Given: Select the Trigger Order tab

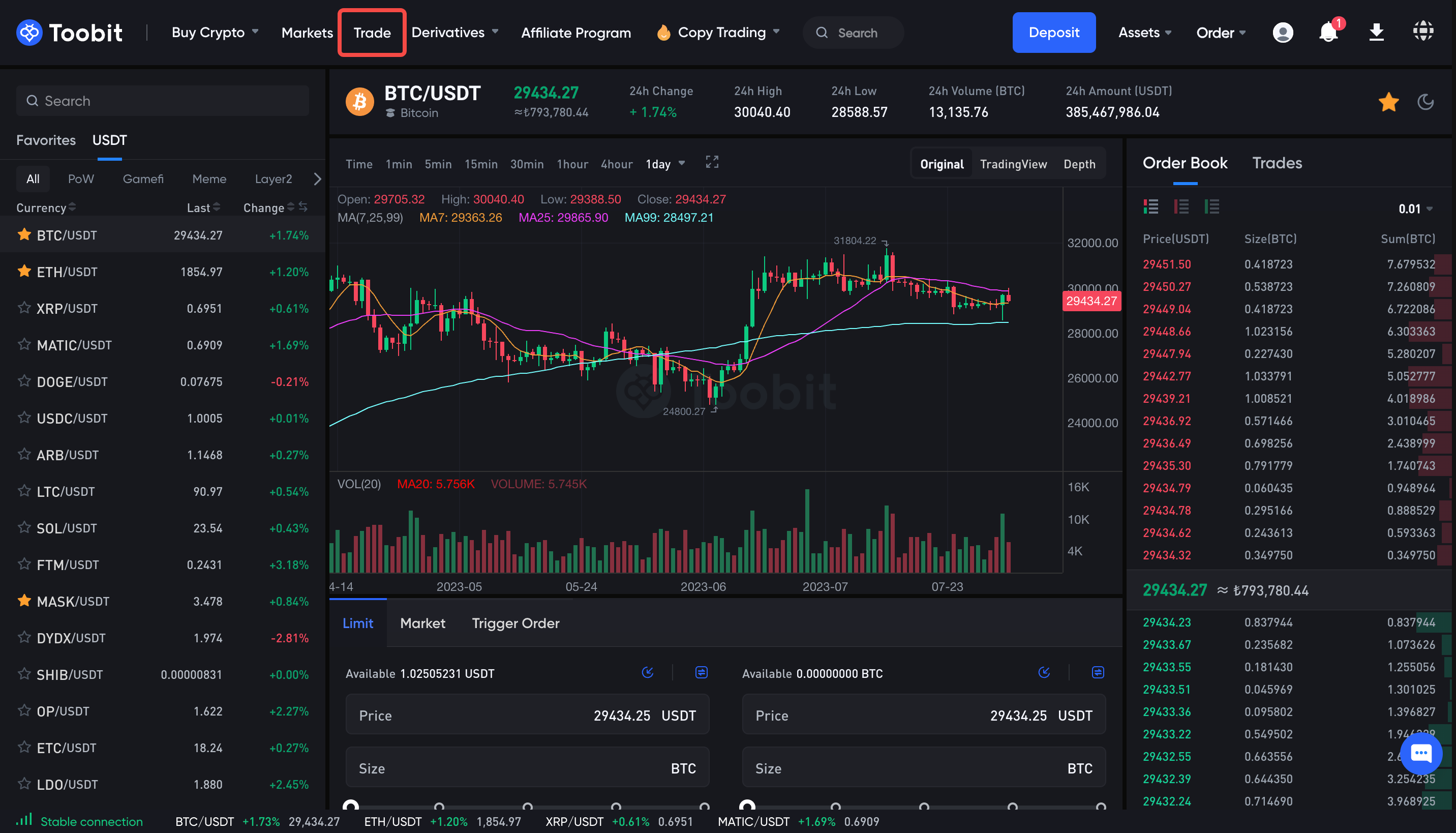Looking at the screenshot, I should pyautogui.click(x=515, y=623).
